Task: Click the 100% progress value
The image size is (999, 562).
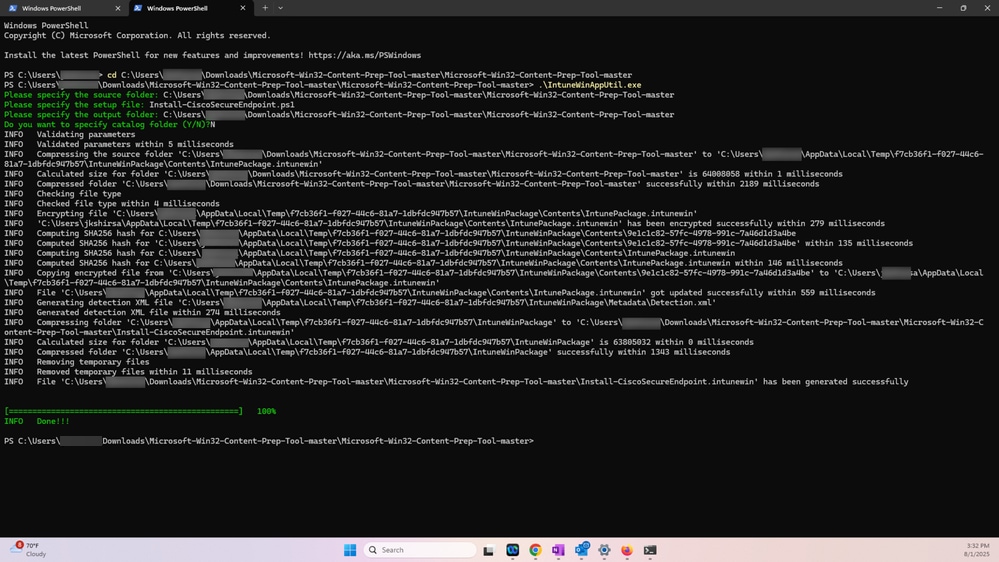Action: (266, 411)
